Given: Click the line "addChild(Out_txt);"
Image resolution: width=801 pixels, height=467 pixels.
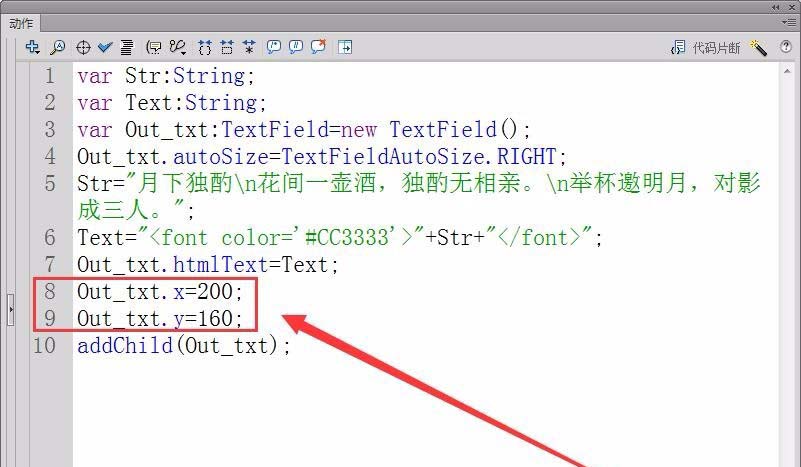Looking at the screenshot, I should (184, 346).
